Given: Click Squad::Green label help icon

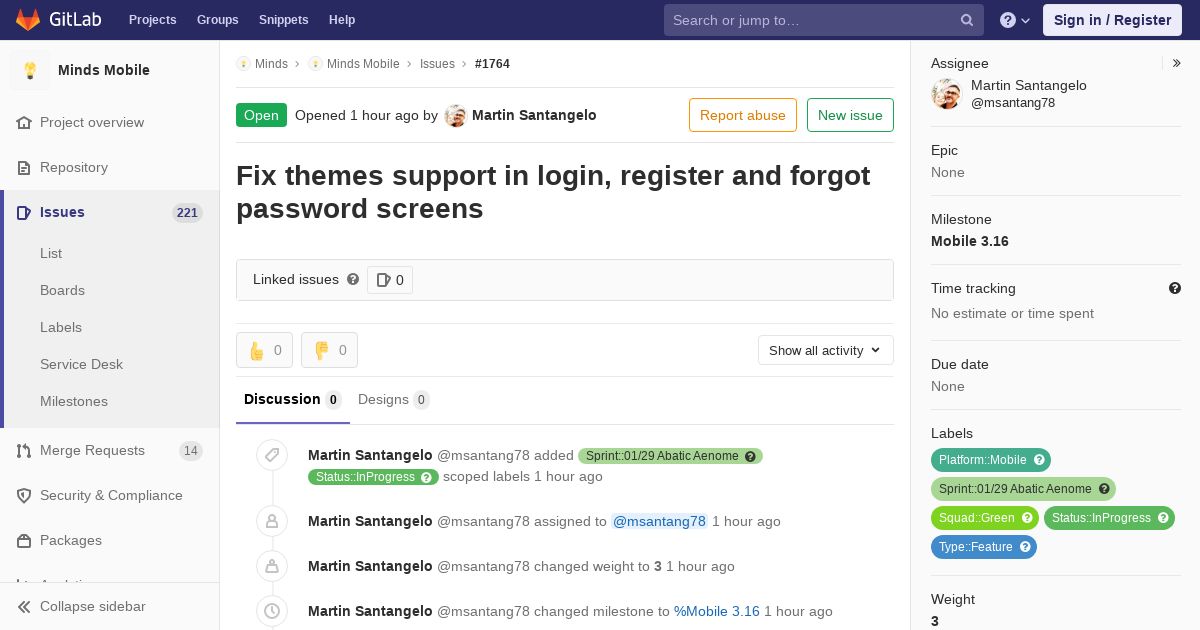Looking at the screenshot, I should tap(1027, 518).
